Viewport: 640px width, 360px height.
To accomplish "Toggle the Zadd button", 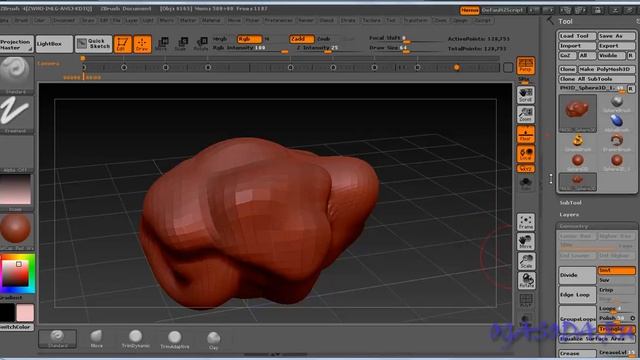I will coord(302,39).
